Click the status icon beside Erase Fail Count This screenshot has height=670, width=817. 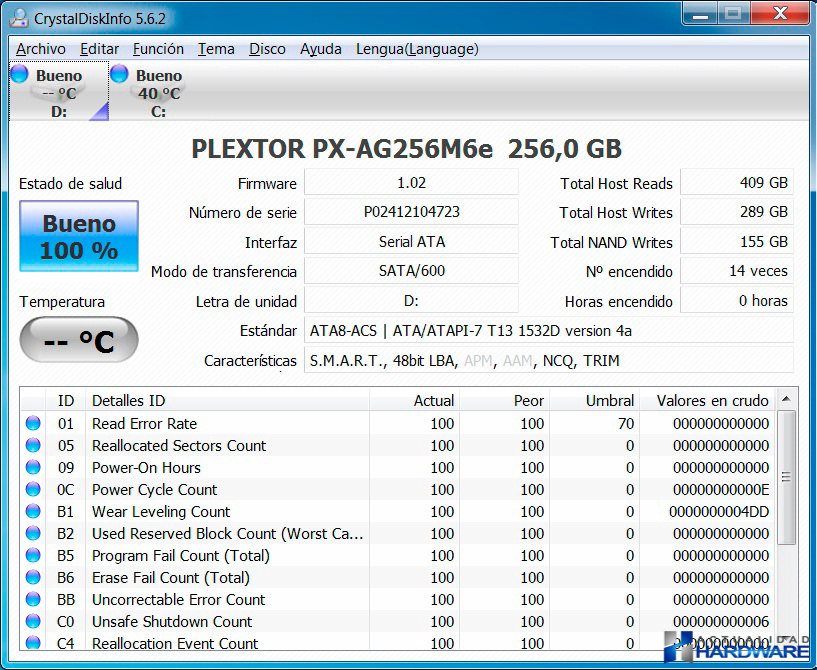pyautogui.click(x=33, y=578)
